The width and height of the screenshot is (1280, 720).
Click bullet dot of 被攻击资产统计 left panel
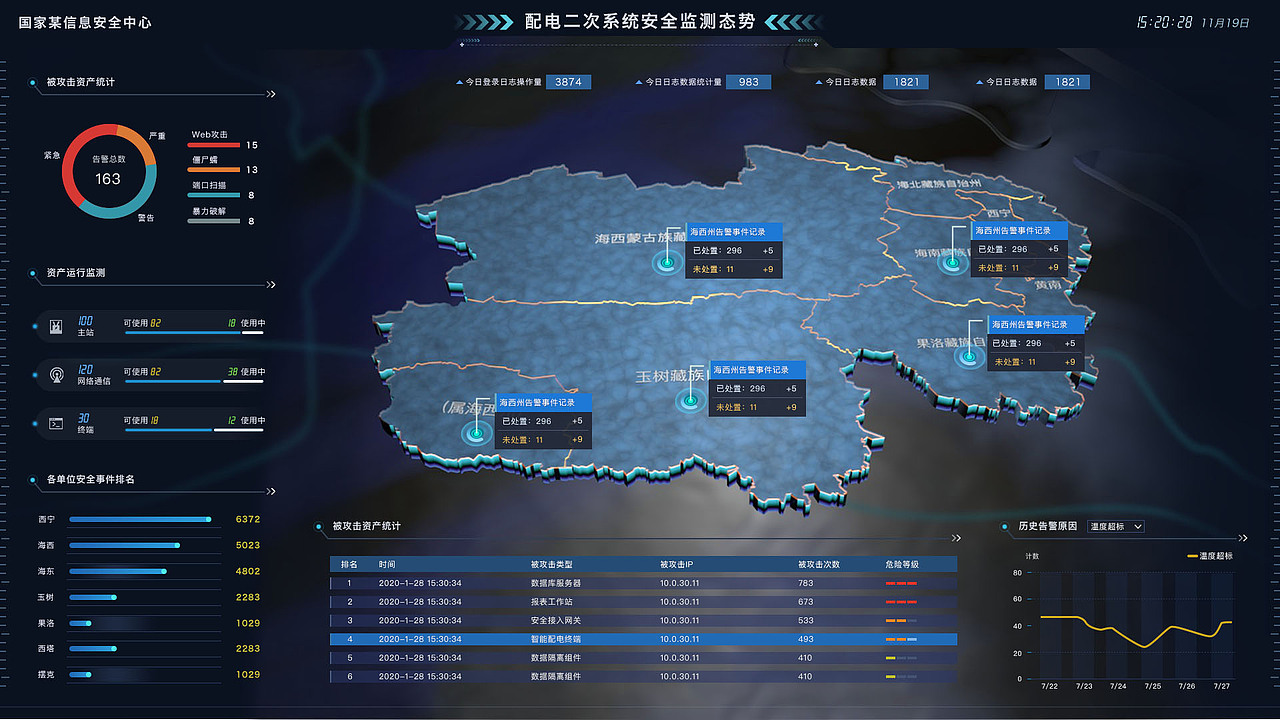(x=33, y=82)
